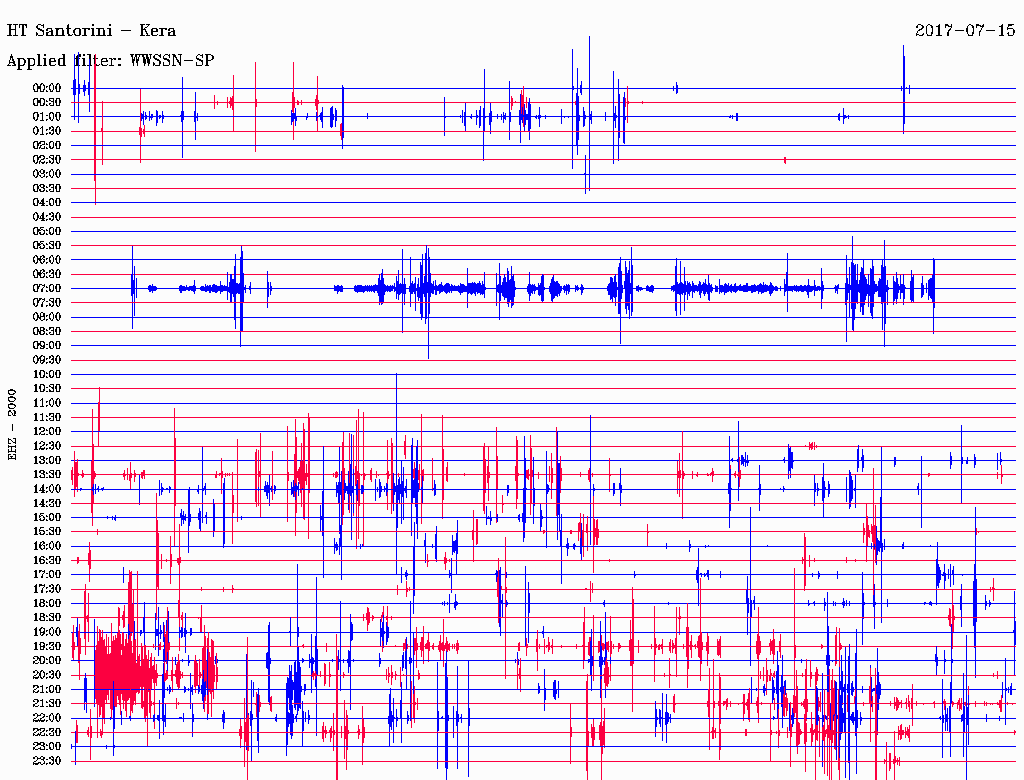Click the 23:30 time label

47,761
